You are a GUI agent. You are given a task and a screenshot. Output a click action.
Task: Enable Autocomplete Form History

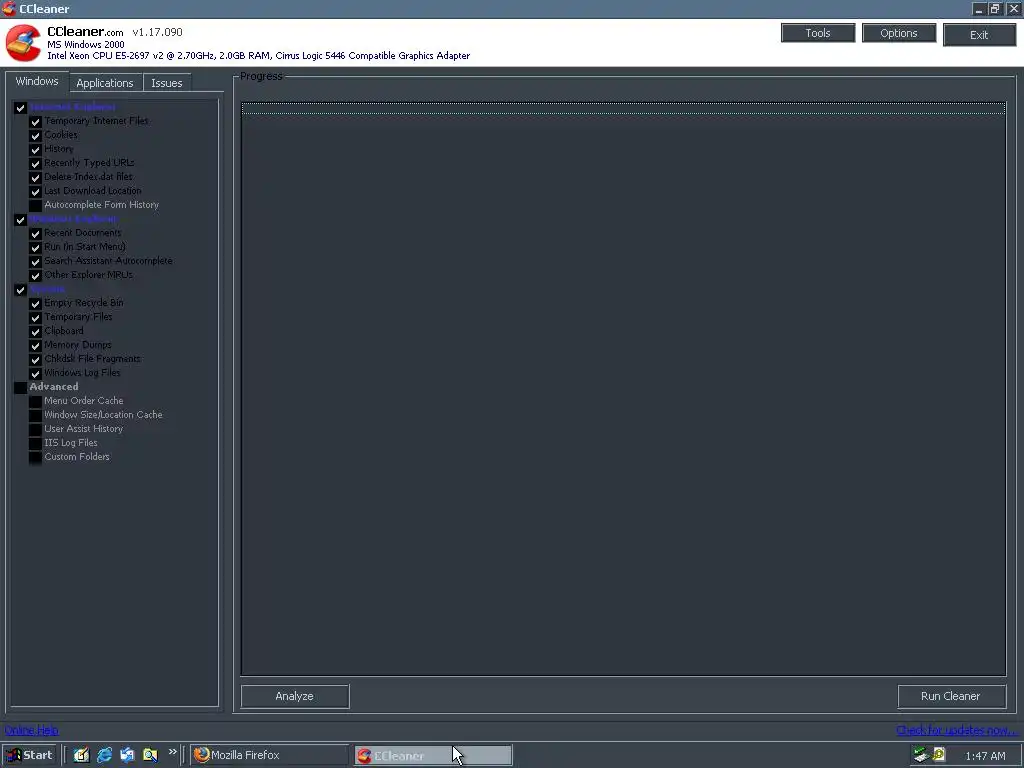point(35,206)
